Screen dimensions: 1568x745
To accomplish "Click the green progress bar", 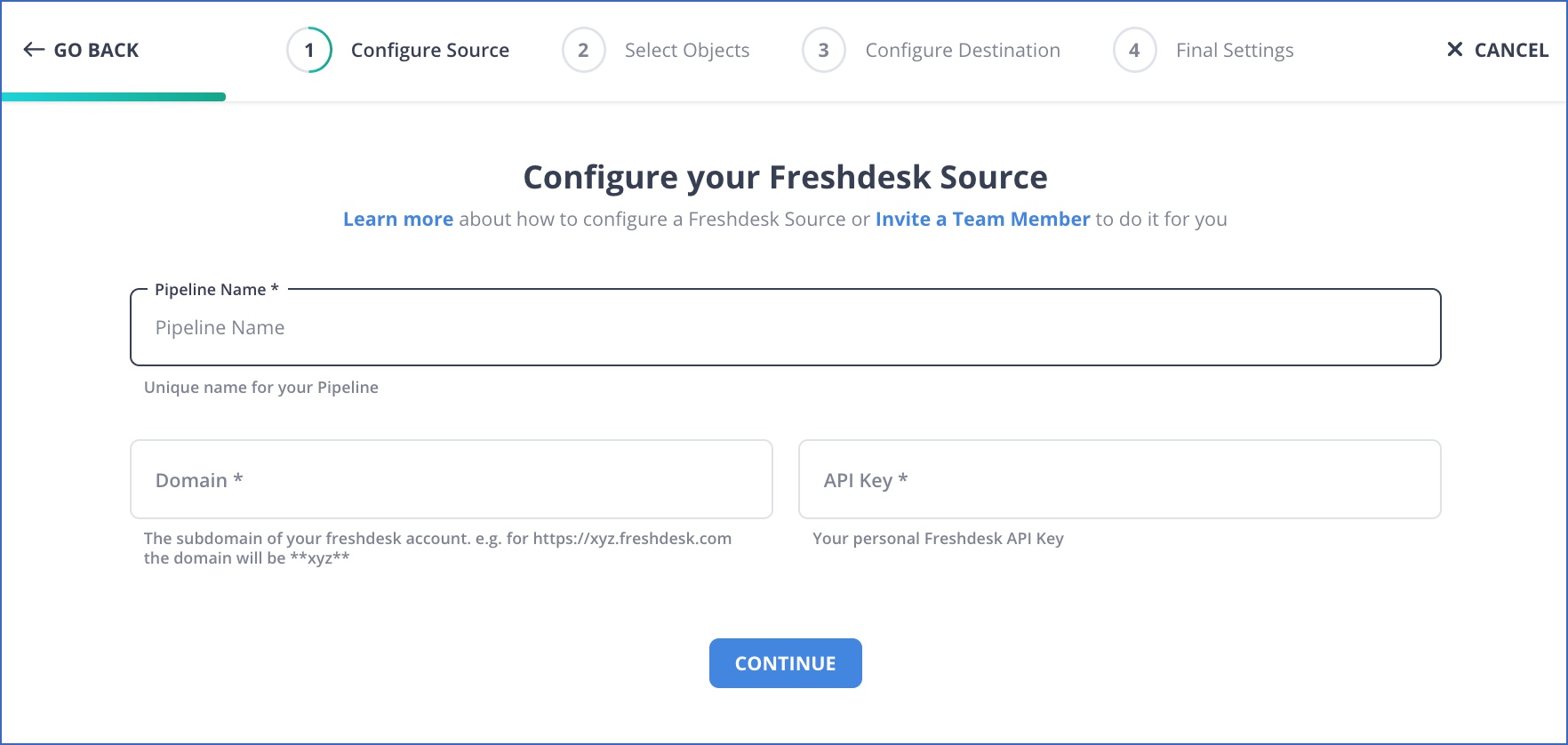I will pos(113,97).
